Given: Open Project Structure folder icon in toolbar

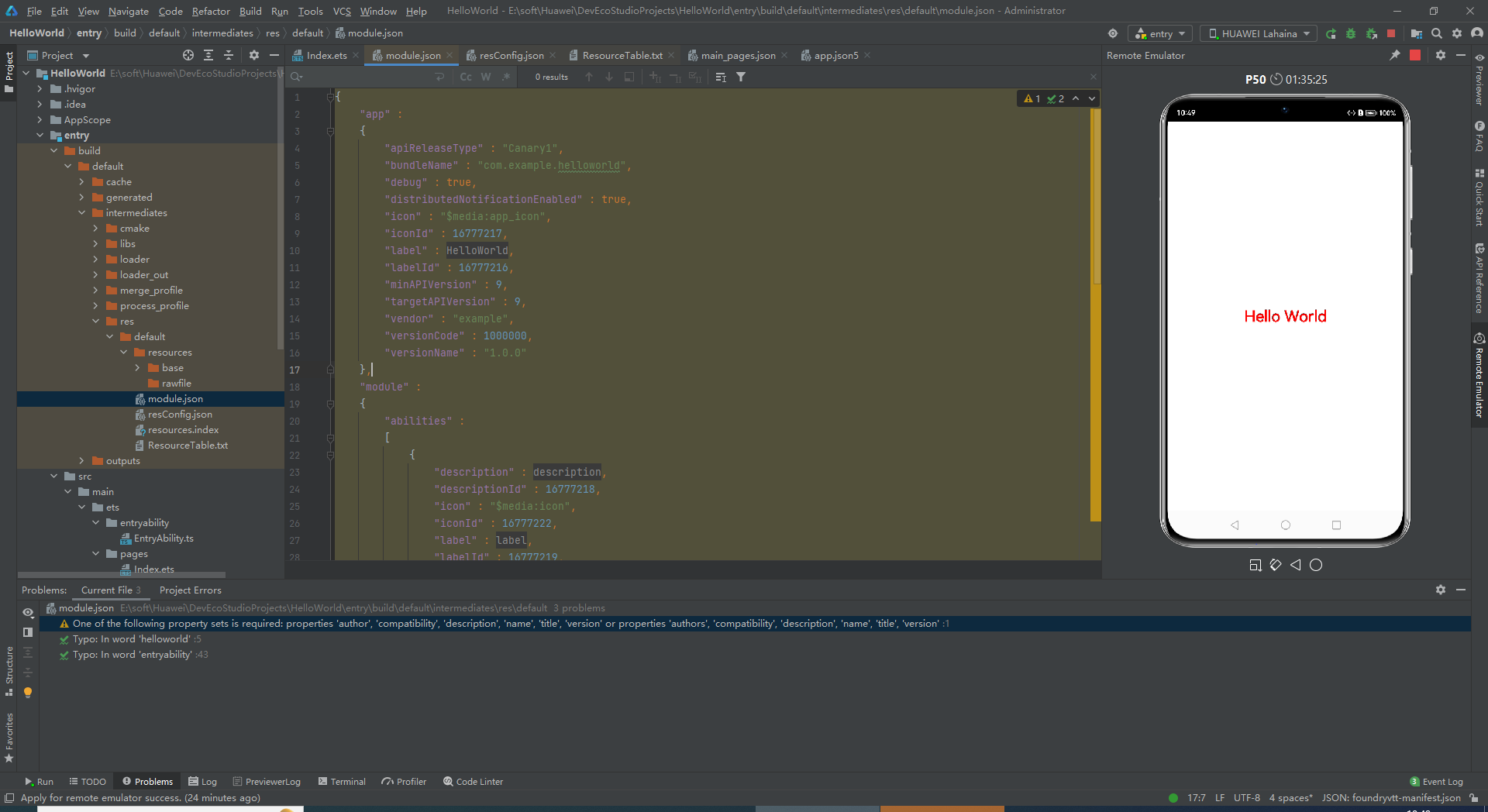Looking at the screenshot, I should click(1417, 33).
